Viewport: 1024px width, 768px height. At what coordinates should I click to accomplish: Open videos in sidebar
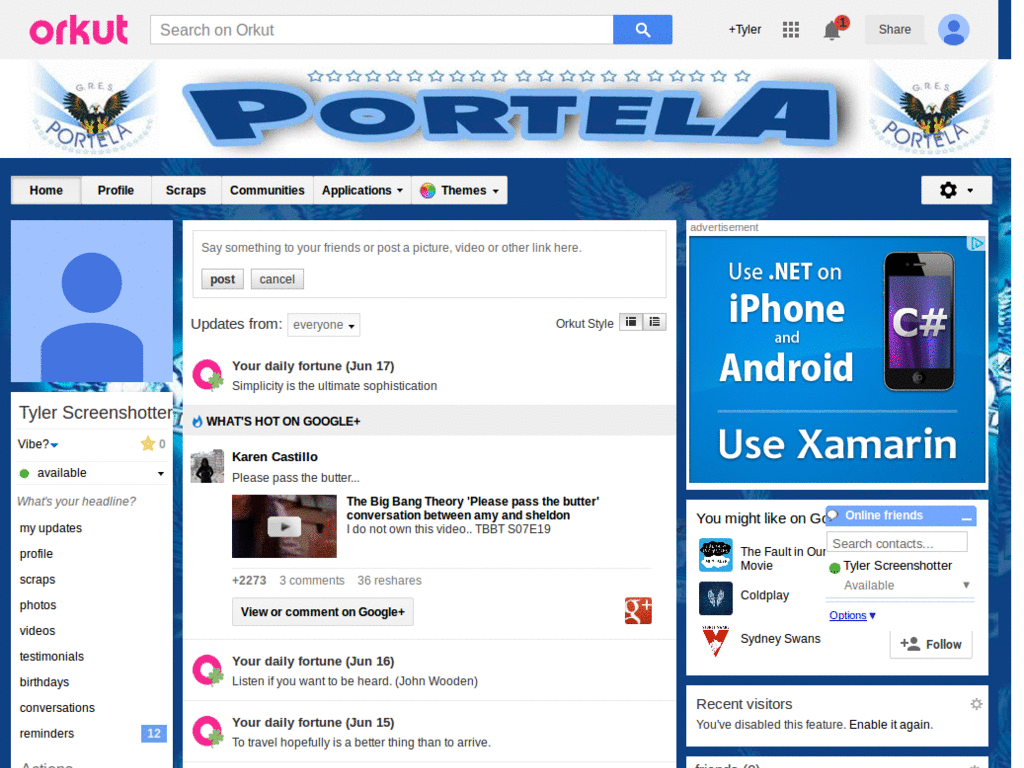click(x=37, y=631)
